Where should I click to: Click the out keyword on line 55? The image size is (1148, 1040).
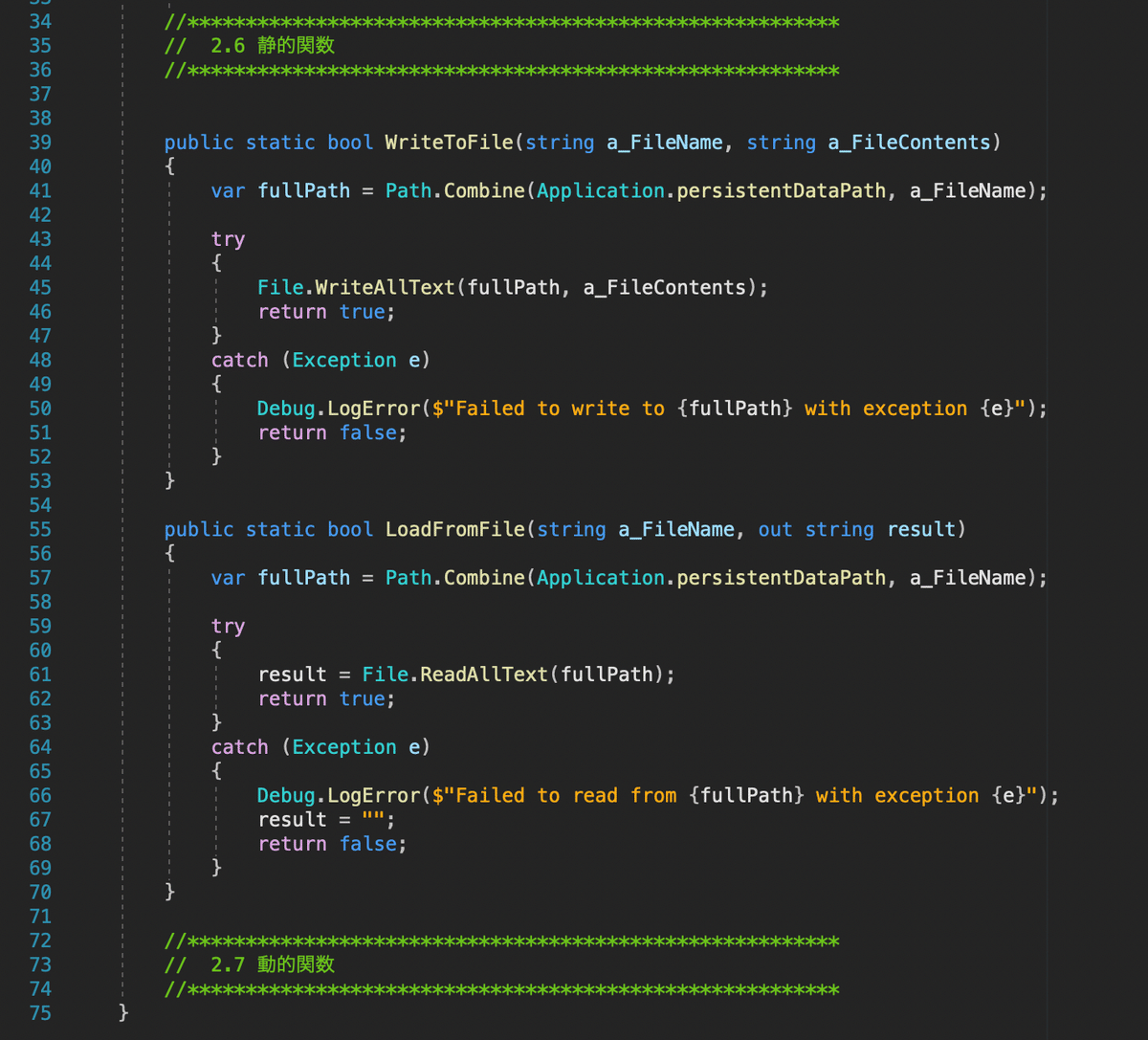click(775, 529)
